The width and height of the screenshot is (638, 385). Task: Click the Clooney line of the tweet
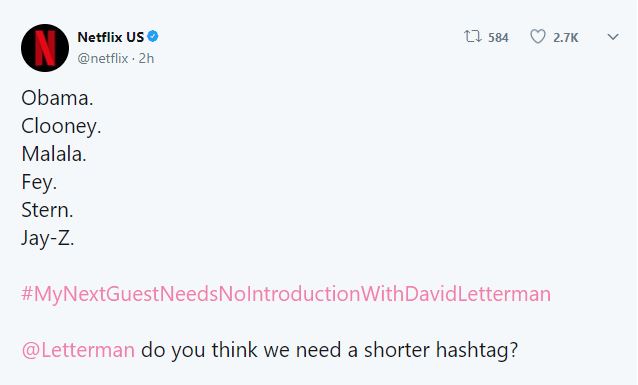point(61,127)
